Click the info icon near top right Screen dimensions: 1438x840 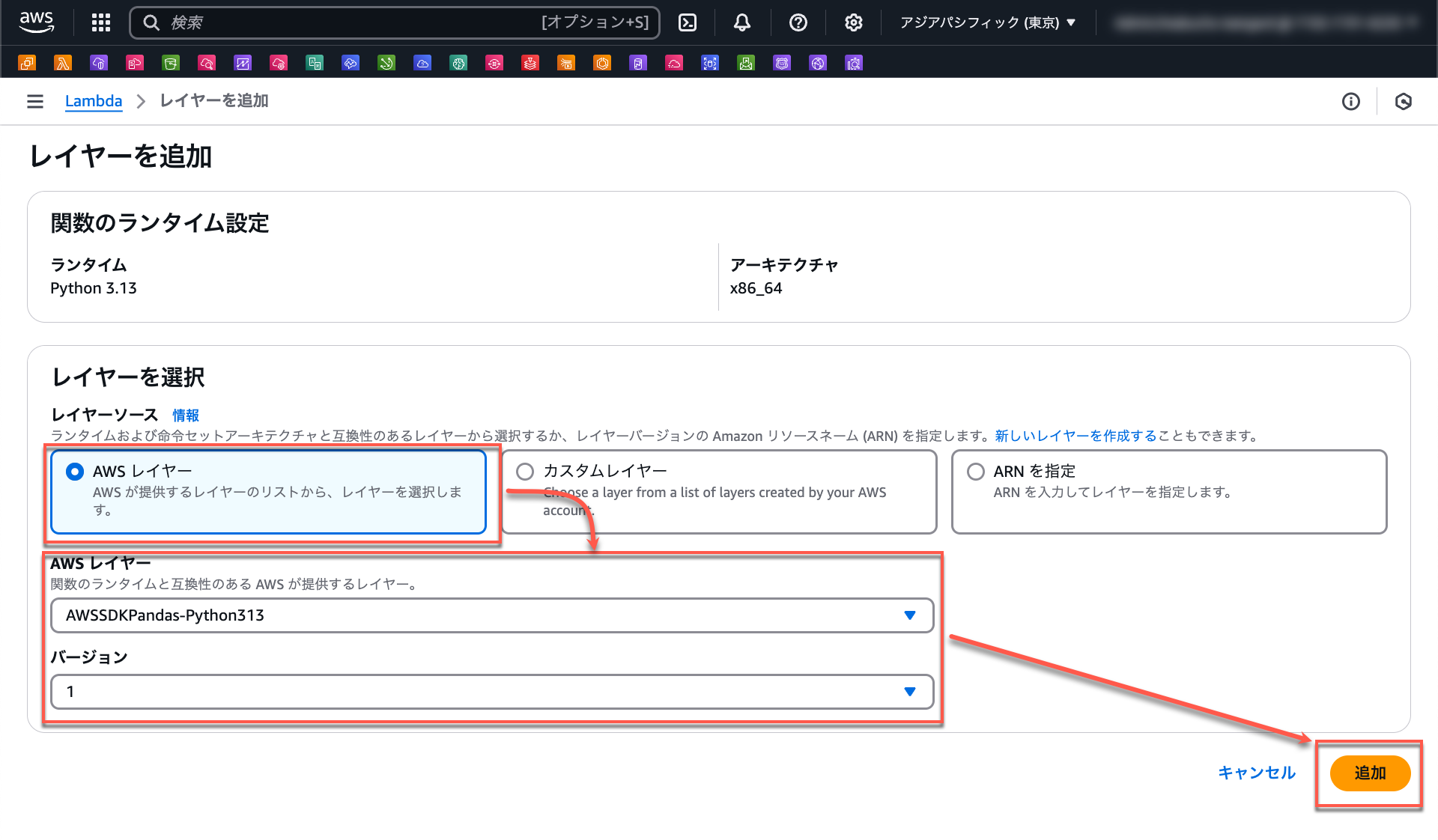coord(1350,101)
